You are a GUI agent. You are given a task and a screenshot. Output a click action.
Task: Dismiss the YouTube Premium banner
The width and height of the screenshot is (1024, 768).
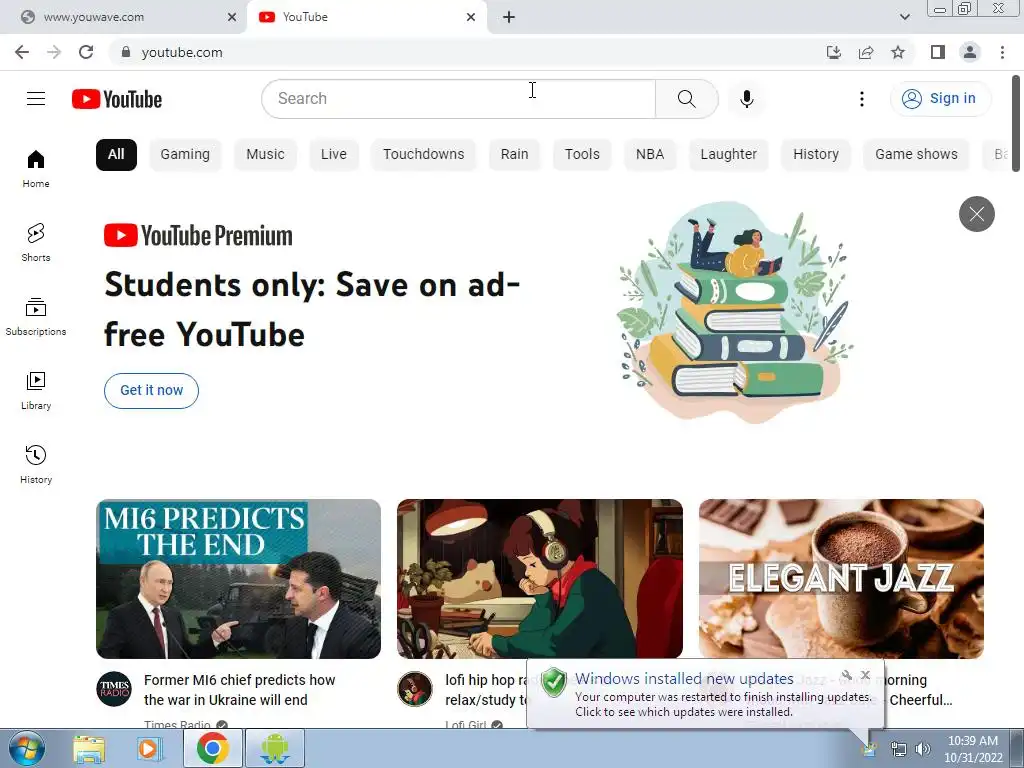click(x=976, y=214)
